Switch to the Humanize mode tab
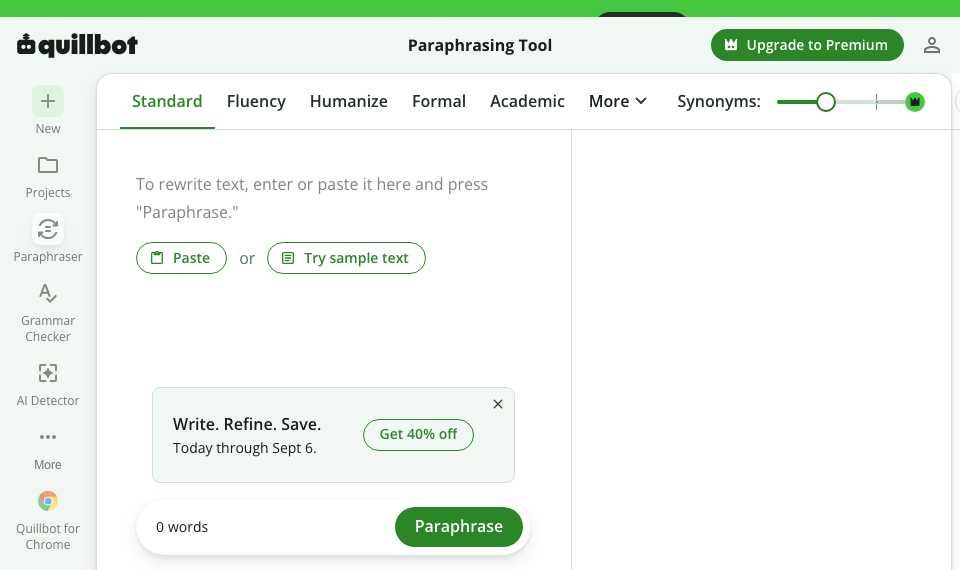 348,101
